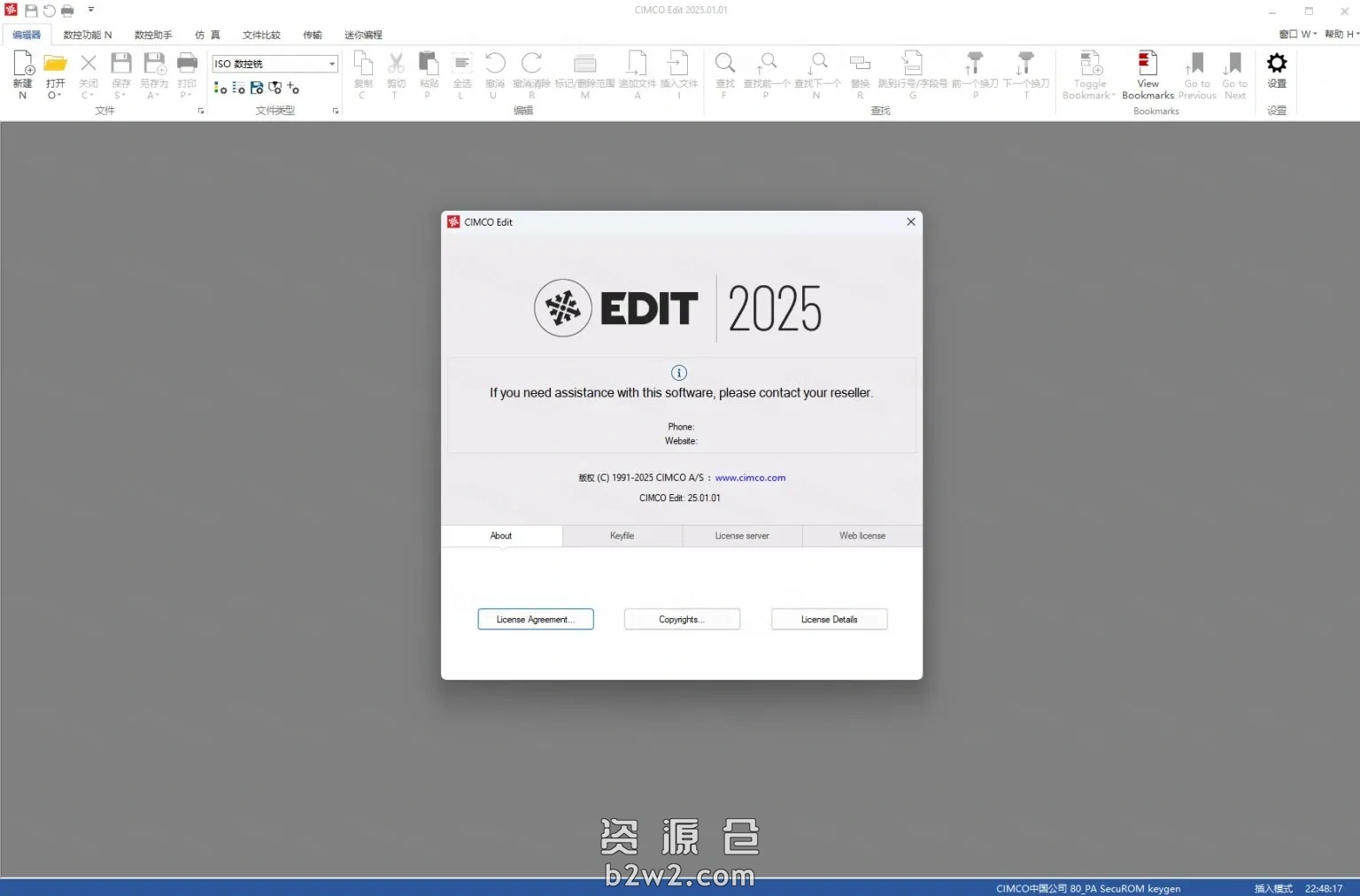Open the www.cimco.com link
This screenshot has height=896, width=1360.
pyautogui.click(x=750, y=477)
